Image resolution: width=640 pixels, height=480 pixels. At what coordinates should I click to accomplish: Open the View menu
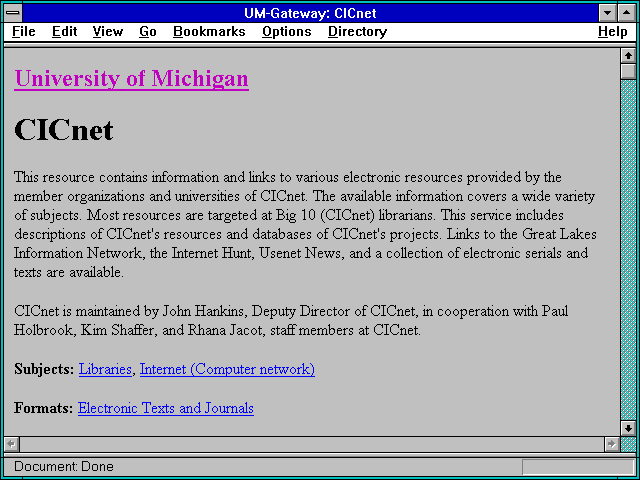tap(108, 32)
